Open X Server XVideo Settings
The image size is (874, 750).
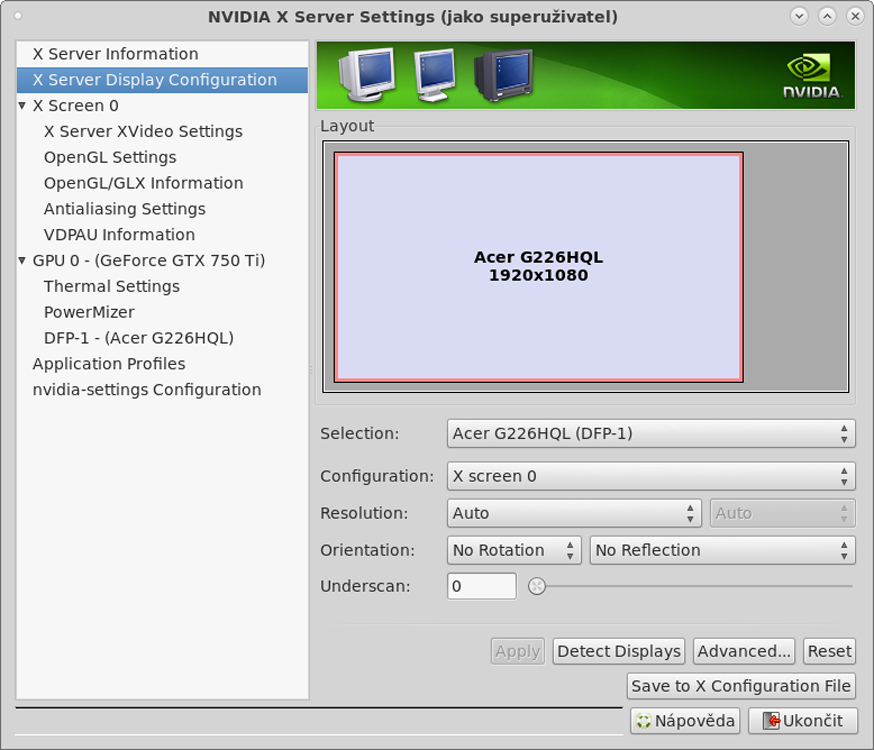coord(143,132)
